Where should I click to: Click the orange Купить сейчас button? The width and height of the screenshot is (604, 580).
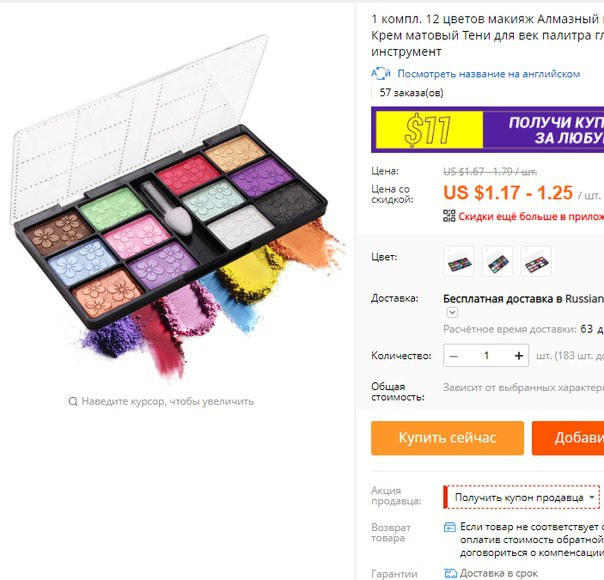pyautogui.click(x=447, y=438)
